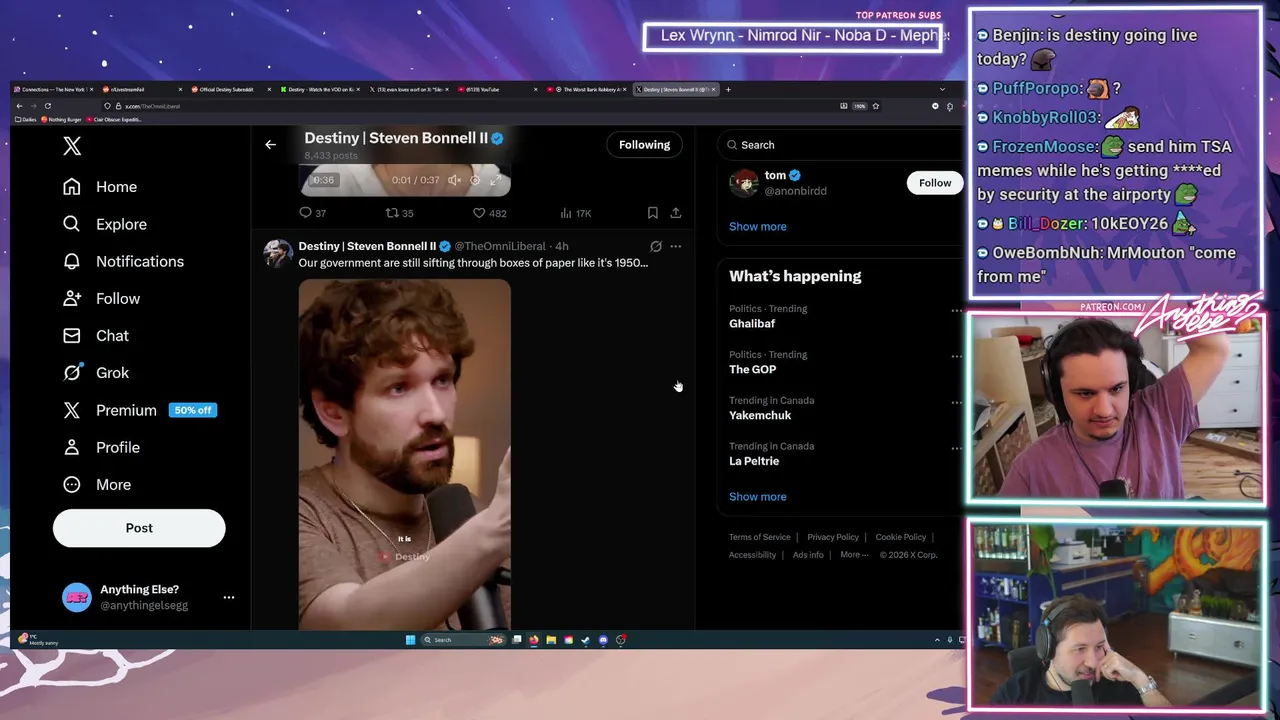1280x720 pixels.
Task: Open a new browser tab
Action: tap(728, 90)
